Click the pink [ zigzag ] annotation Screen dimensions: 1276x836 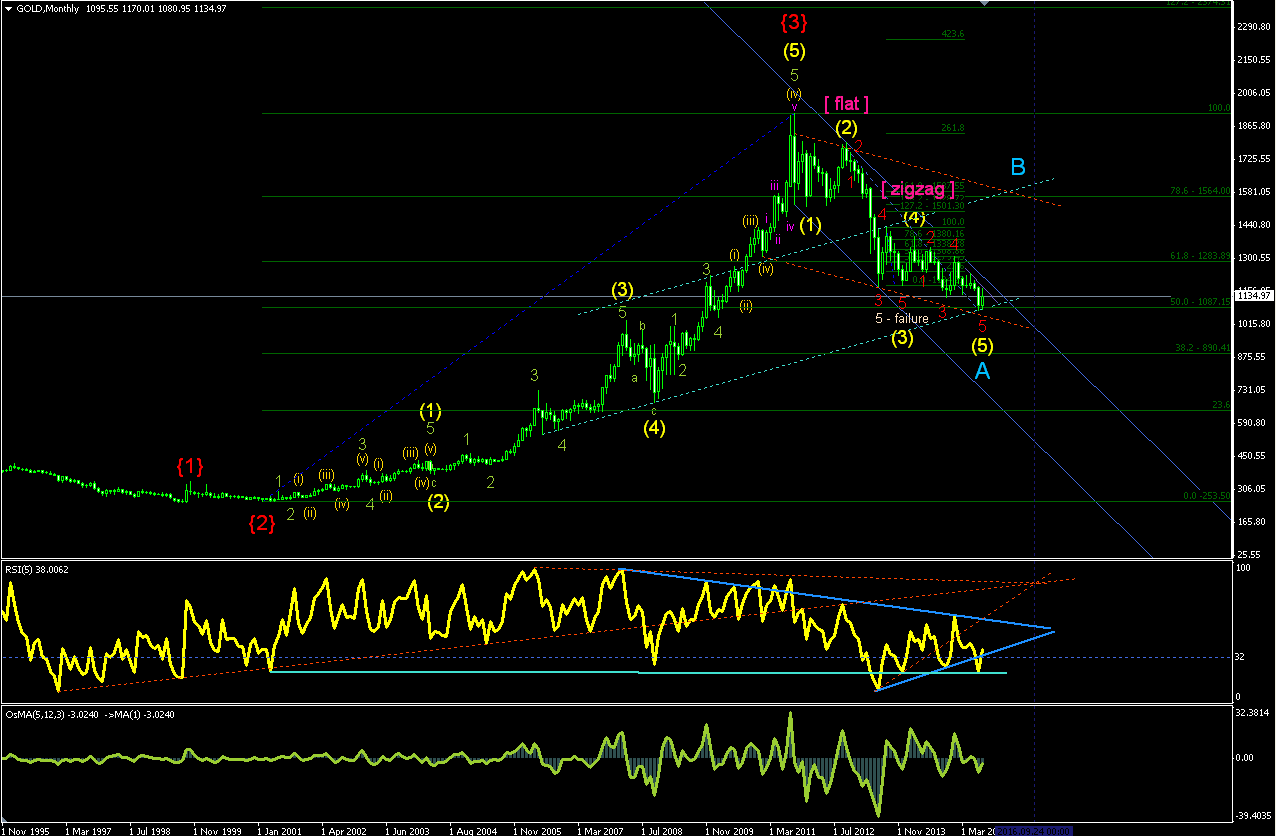pos(917,188)
